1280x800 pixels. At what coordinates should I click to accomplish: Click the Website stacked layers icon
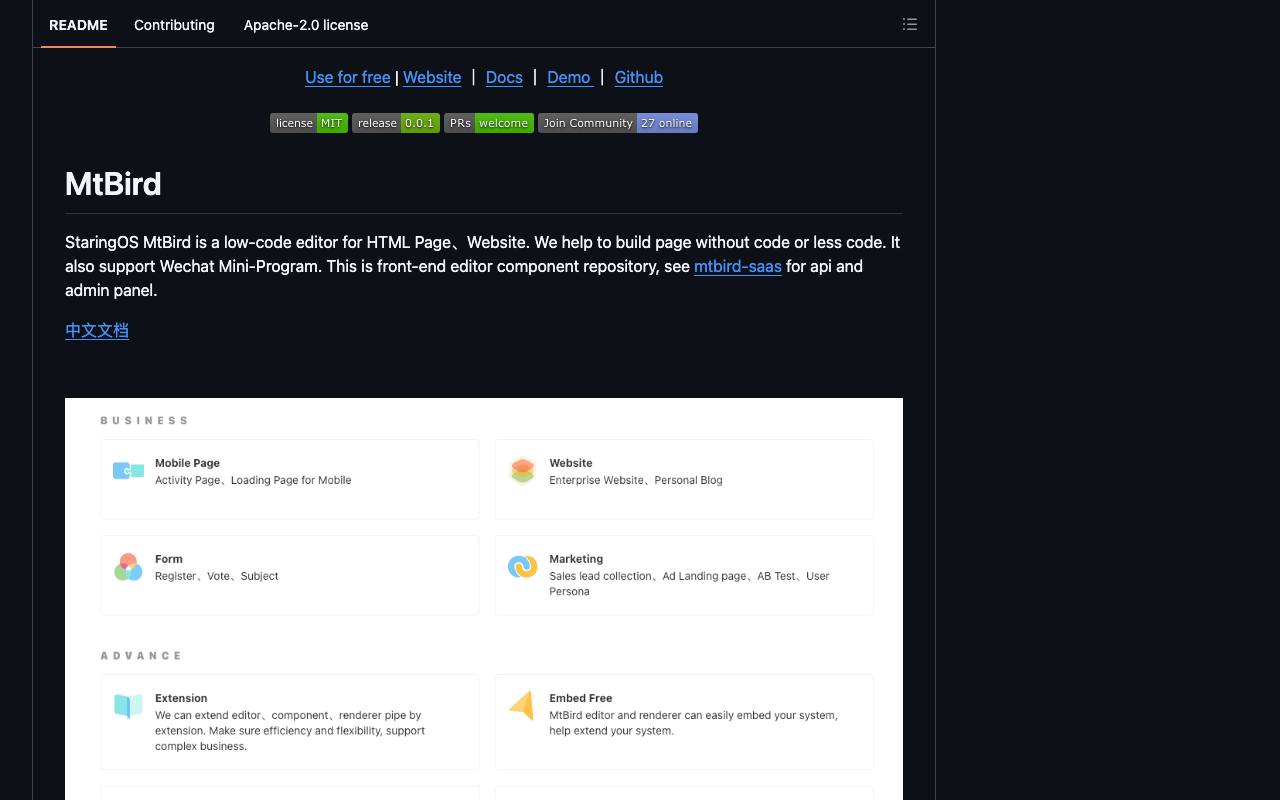(x=522, y=470)
